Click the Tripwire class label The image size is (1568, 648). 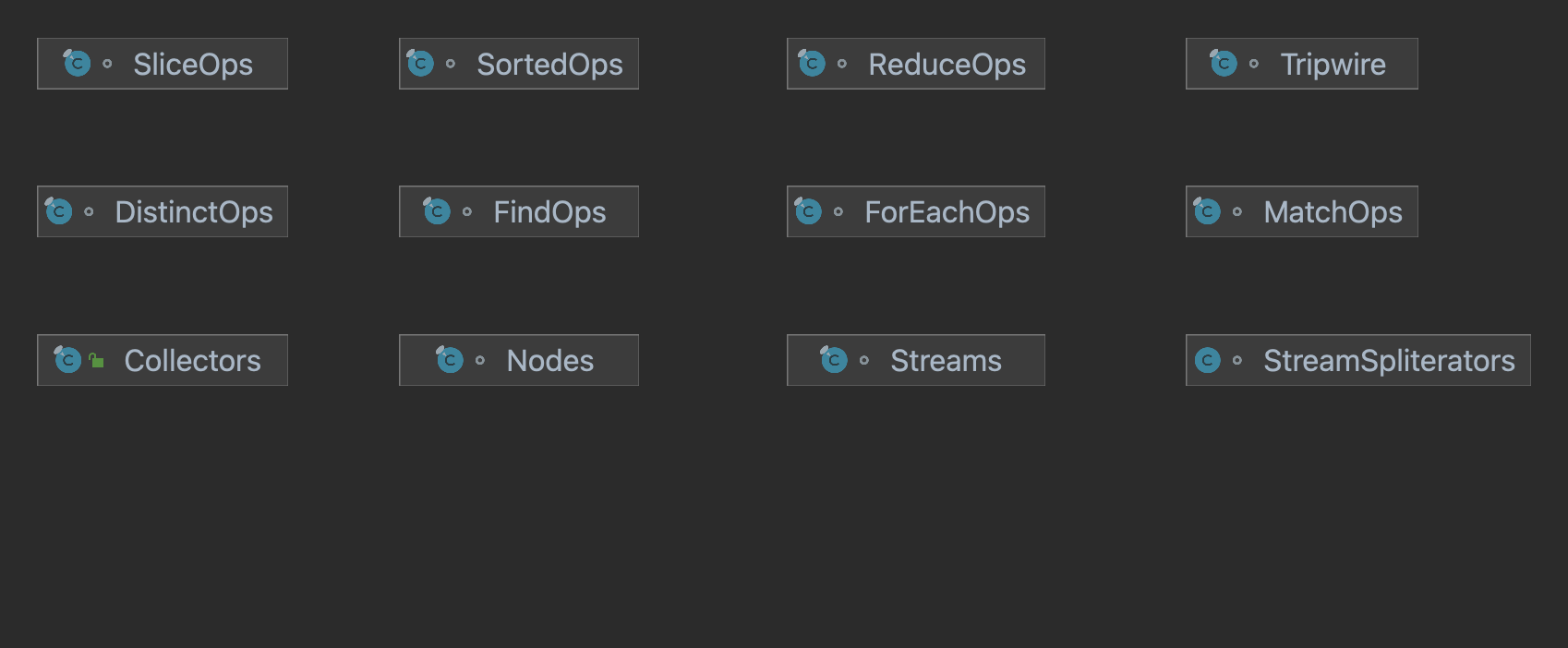pos(1333,64)
